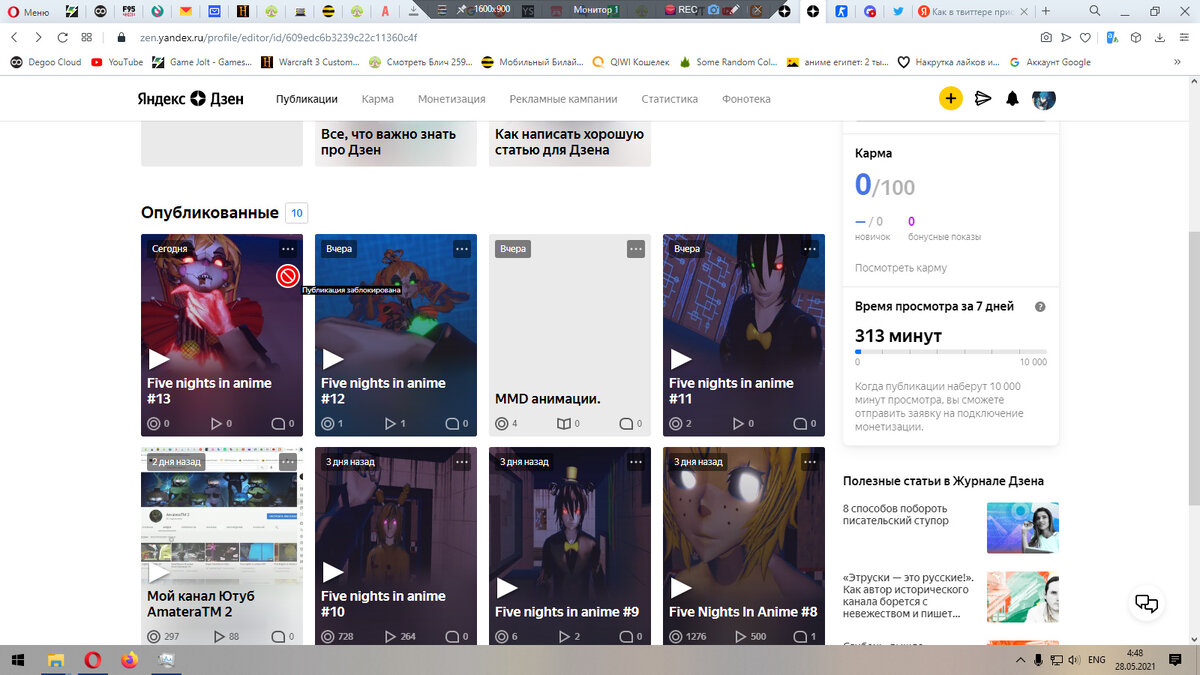The width and height of the screenshot is (1200, 675).
Task: Open article 8 способов побороть писательский ступор
Action: point(896,514)
